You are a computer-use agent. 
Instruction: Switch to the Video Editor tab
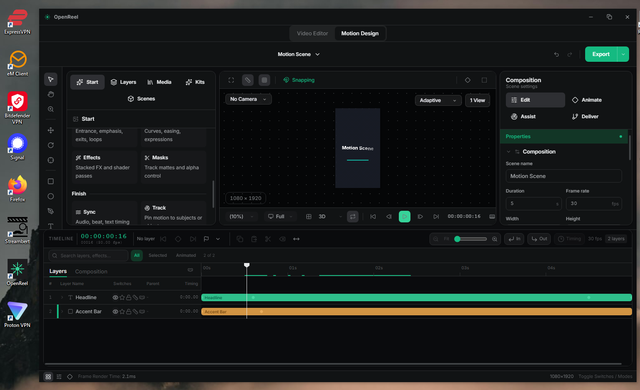pos(312,33)
